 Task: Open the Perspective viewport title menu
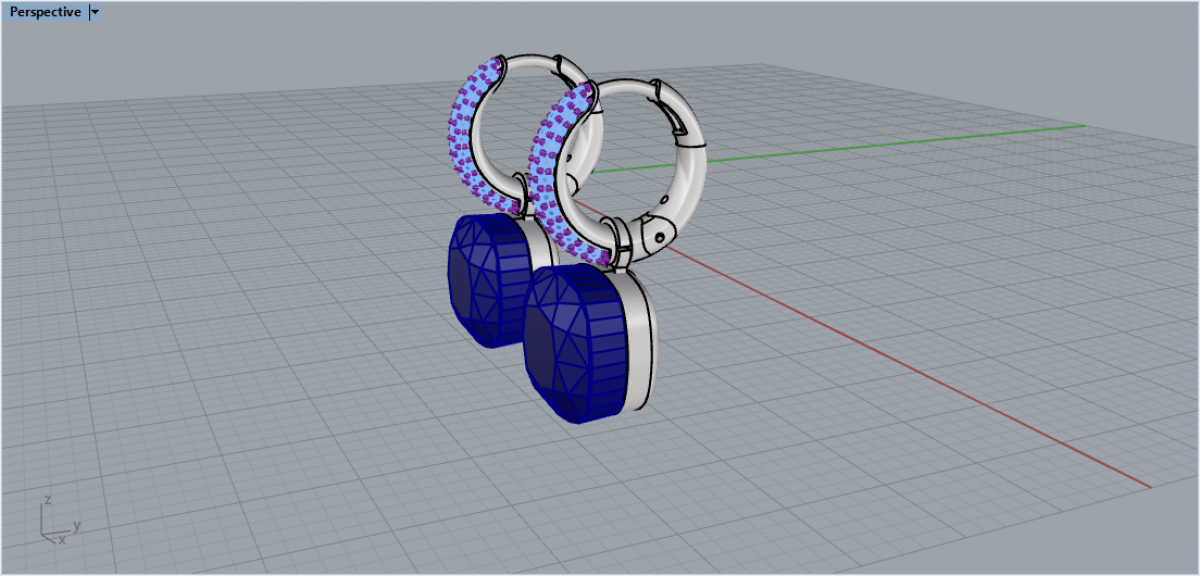pos(45,12)
